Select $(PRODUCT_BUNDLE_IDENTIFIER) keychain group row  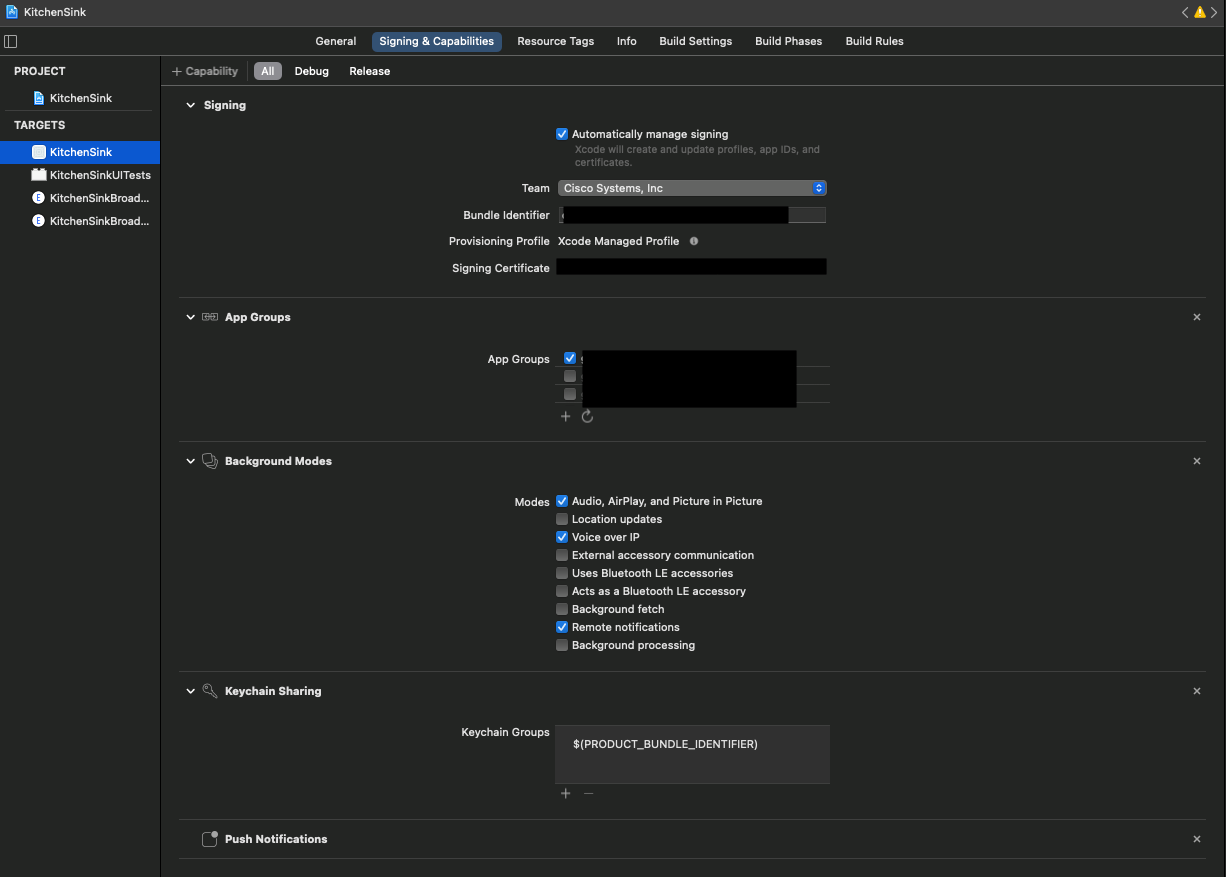(692, 744)
